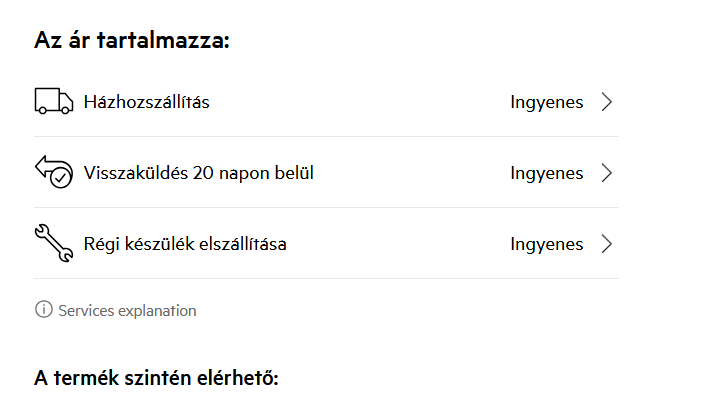Viewport: 718px width, 402px height.
Task: Click the delivery truck icon
Action: [54, 101]
